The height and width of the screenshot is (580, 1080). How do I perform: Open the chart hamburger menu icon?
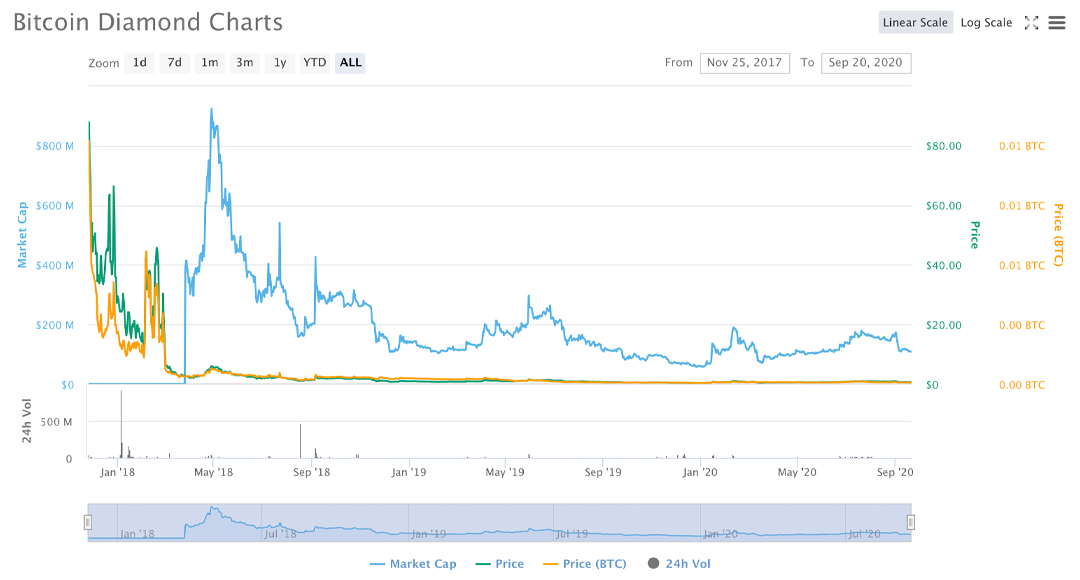click(x=1057, y=23)
